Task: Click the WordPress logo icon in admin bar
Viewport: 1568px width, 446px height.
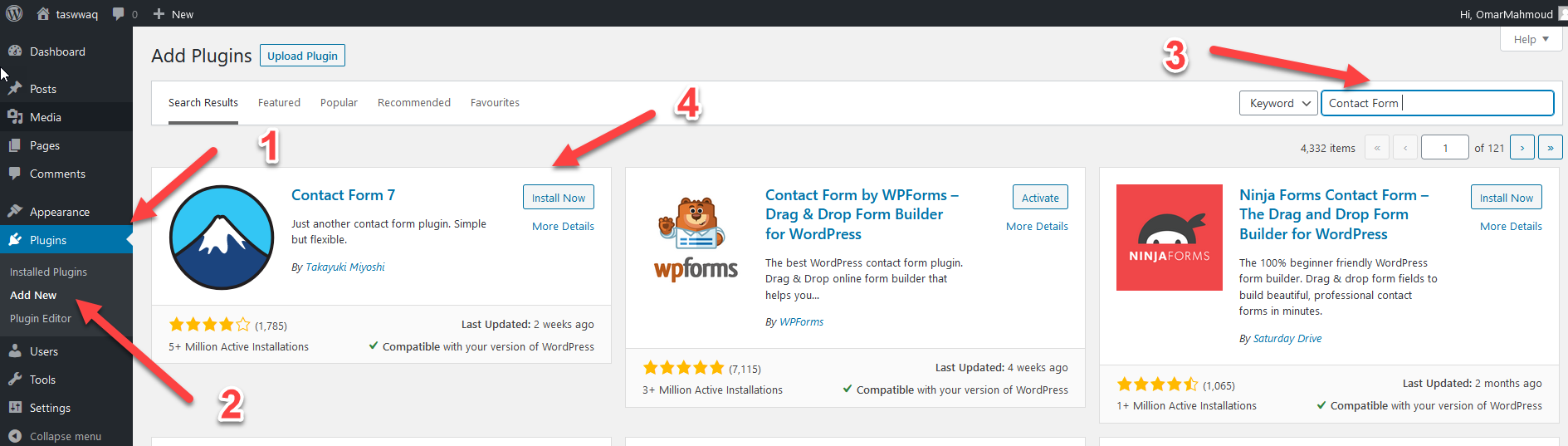Action: coord(14,13)
